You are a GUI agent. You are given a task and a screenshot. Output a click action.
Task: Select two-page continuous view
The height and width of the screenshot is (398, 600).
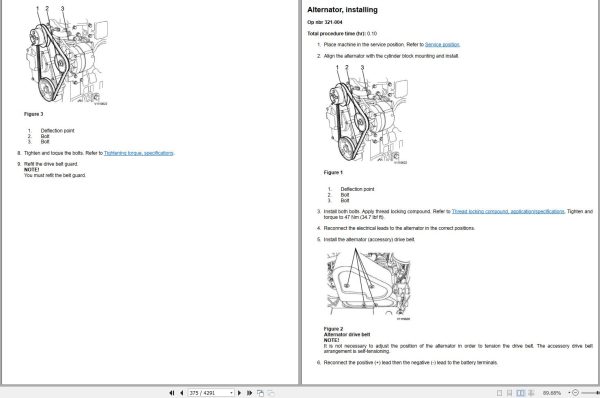coord(531,393)
